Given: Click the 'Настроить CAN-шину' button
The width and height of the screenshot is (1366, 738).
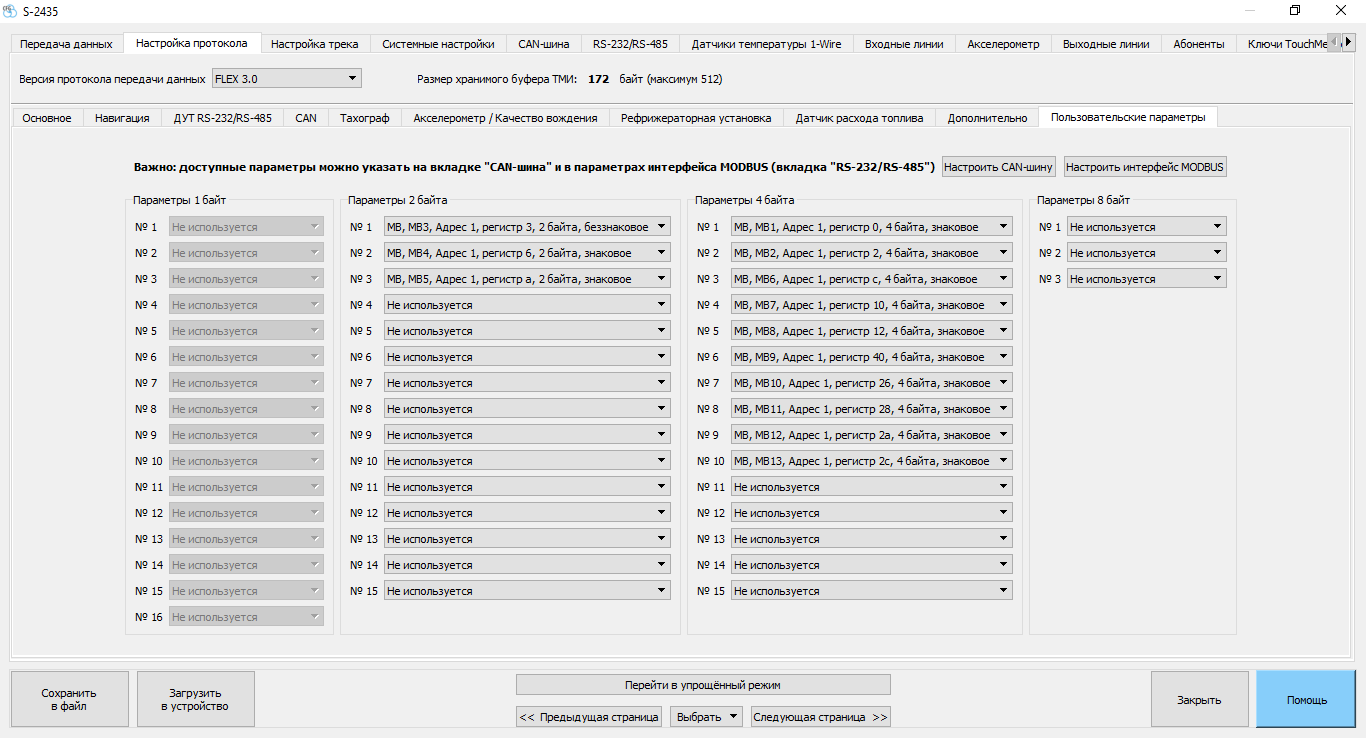Looking at the screenshot, I should pos(998,167).
